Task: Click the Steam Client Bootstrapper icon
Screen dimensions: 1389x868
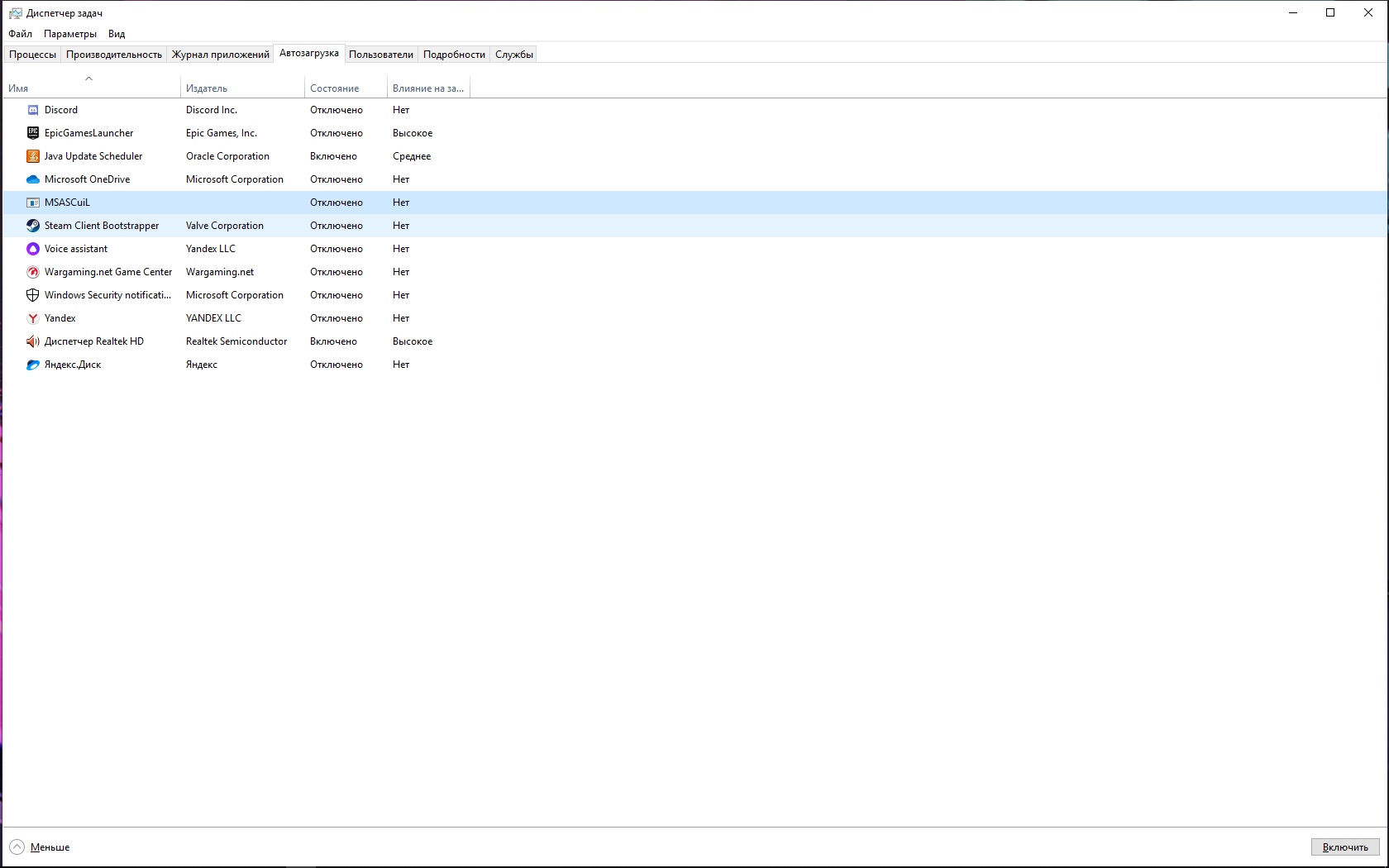Action: pos(33,226)
